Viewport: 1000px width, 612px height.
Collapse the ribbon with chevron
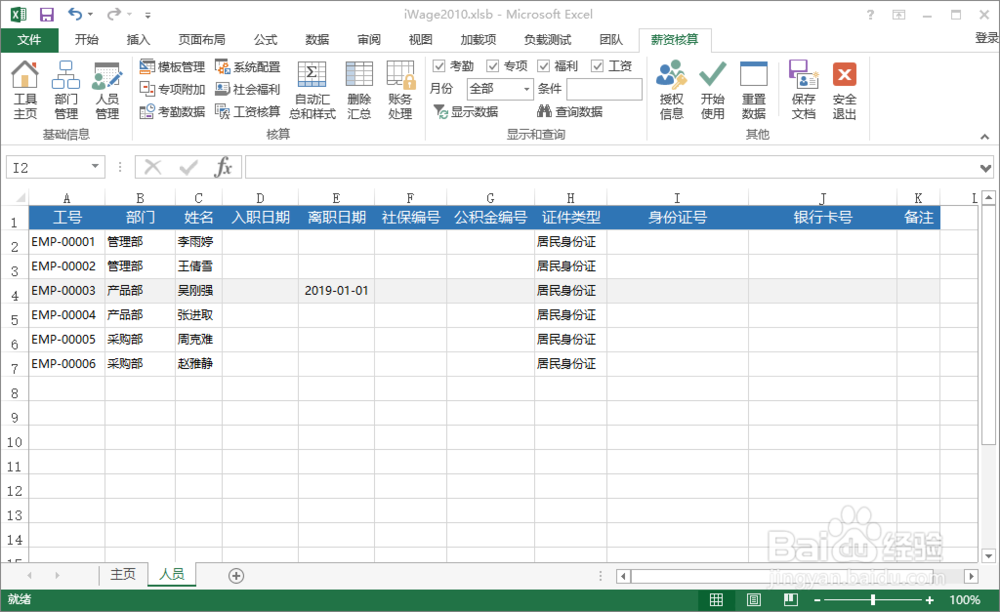pyautogui.click(x=985, y=136)
